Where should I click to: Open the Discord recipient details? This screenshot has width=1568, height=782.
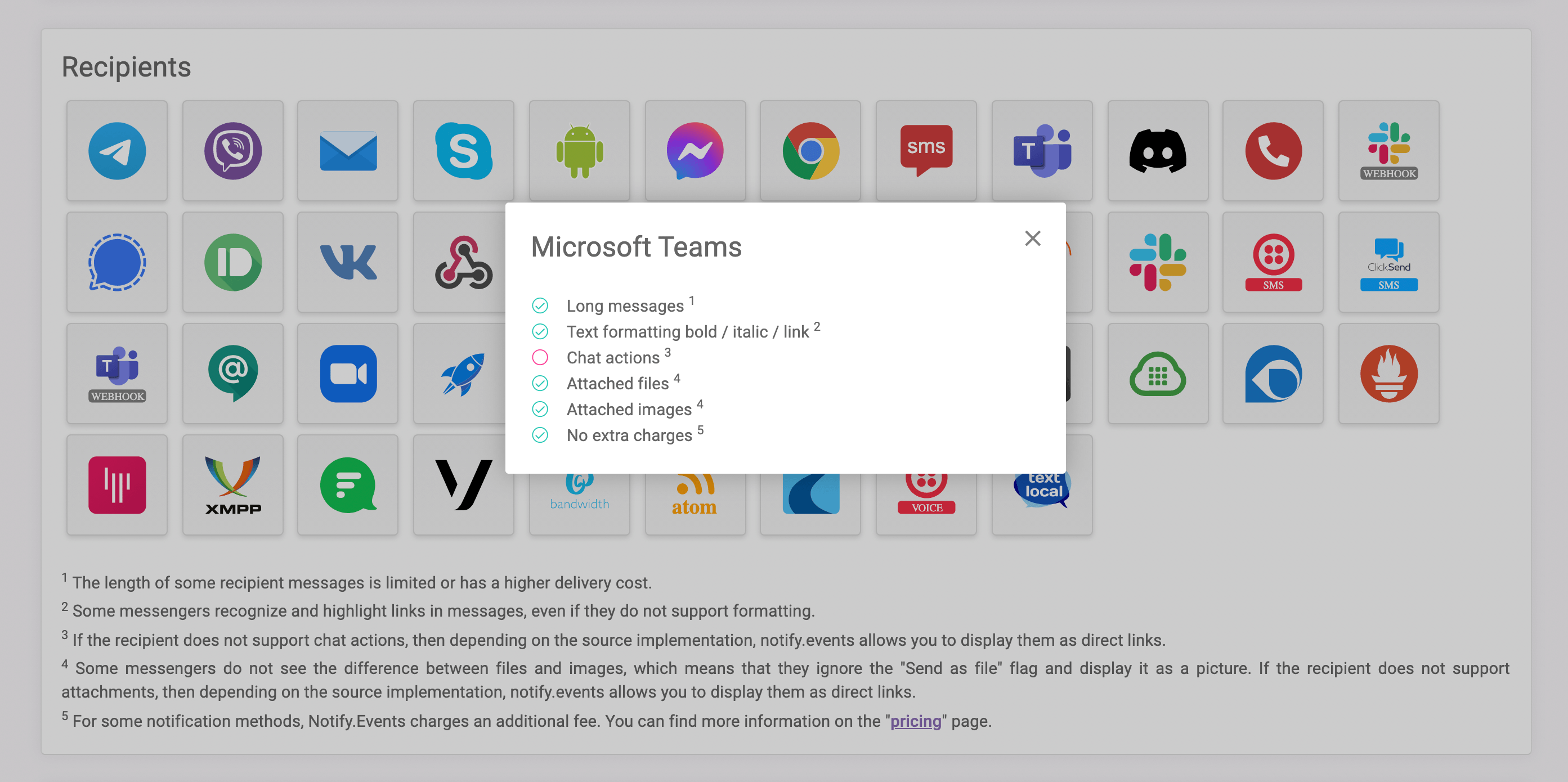point(1157,150)
